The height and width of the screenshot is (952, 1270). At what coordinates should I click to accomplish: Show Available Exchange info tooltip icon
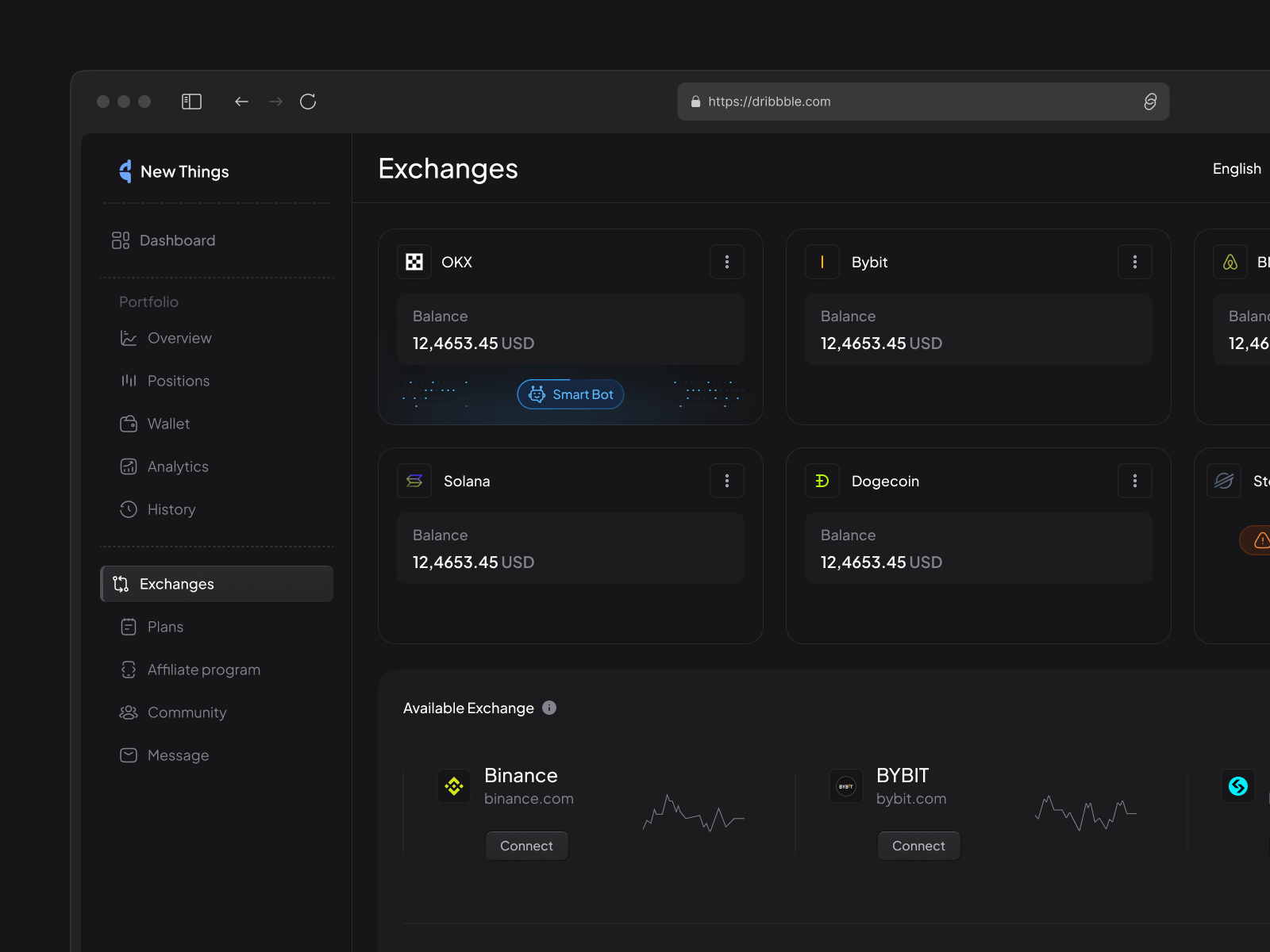pyautogui.click(x=549, y=708)
